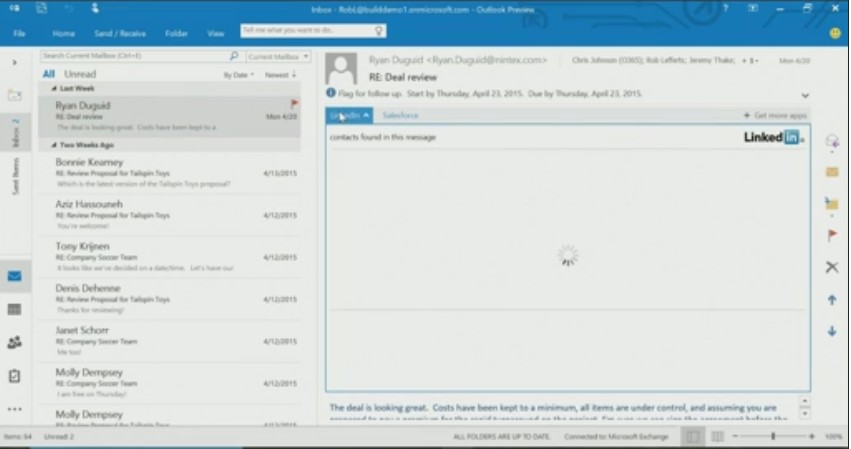Image resolution: width=851 pixels, height=449 pixels.
Task: Show All messages filter
Action: tap(48, 74)
